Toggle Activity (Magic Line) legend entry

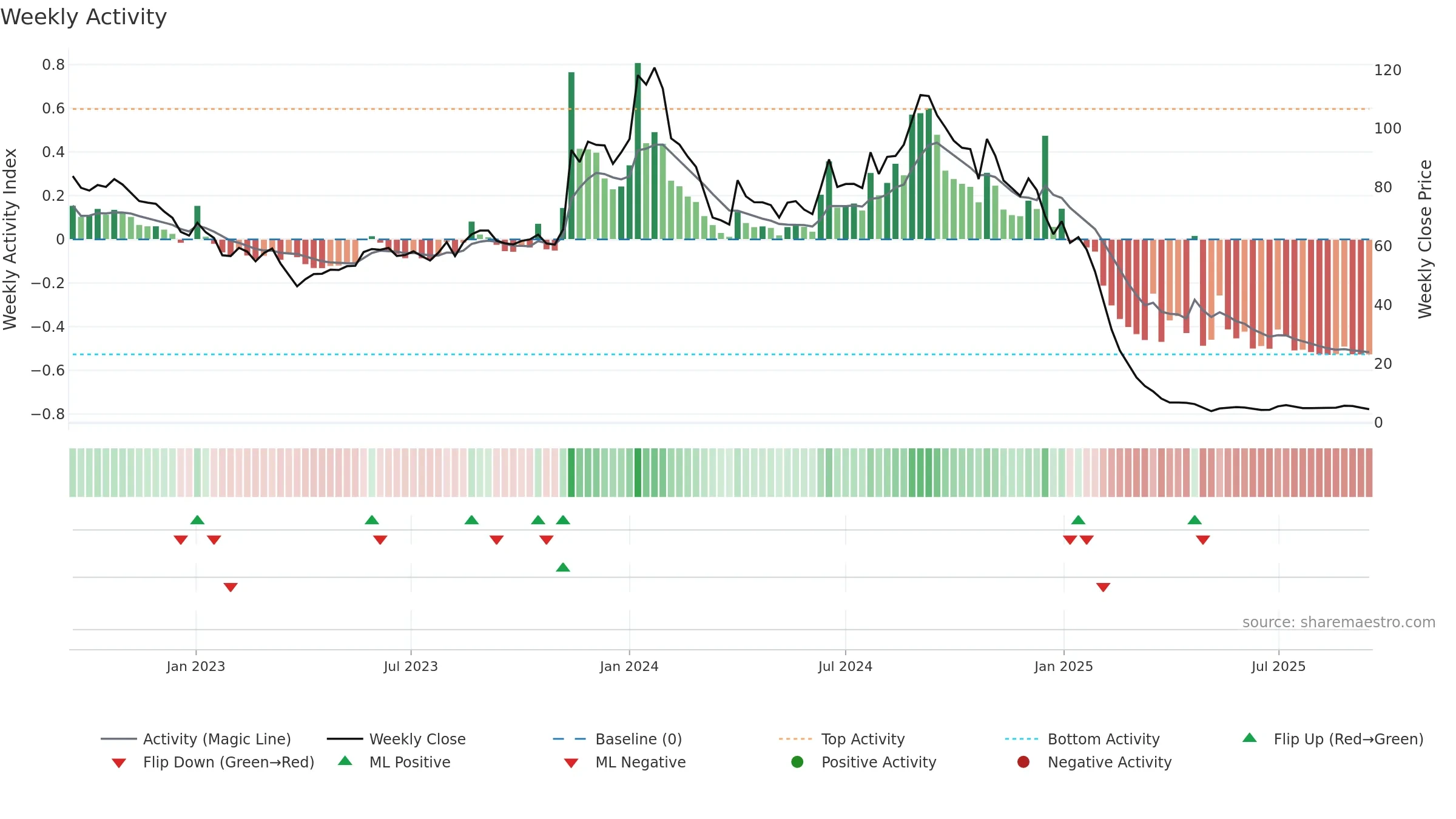195,739
